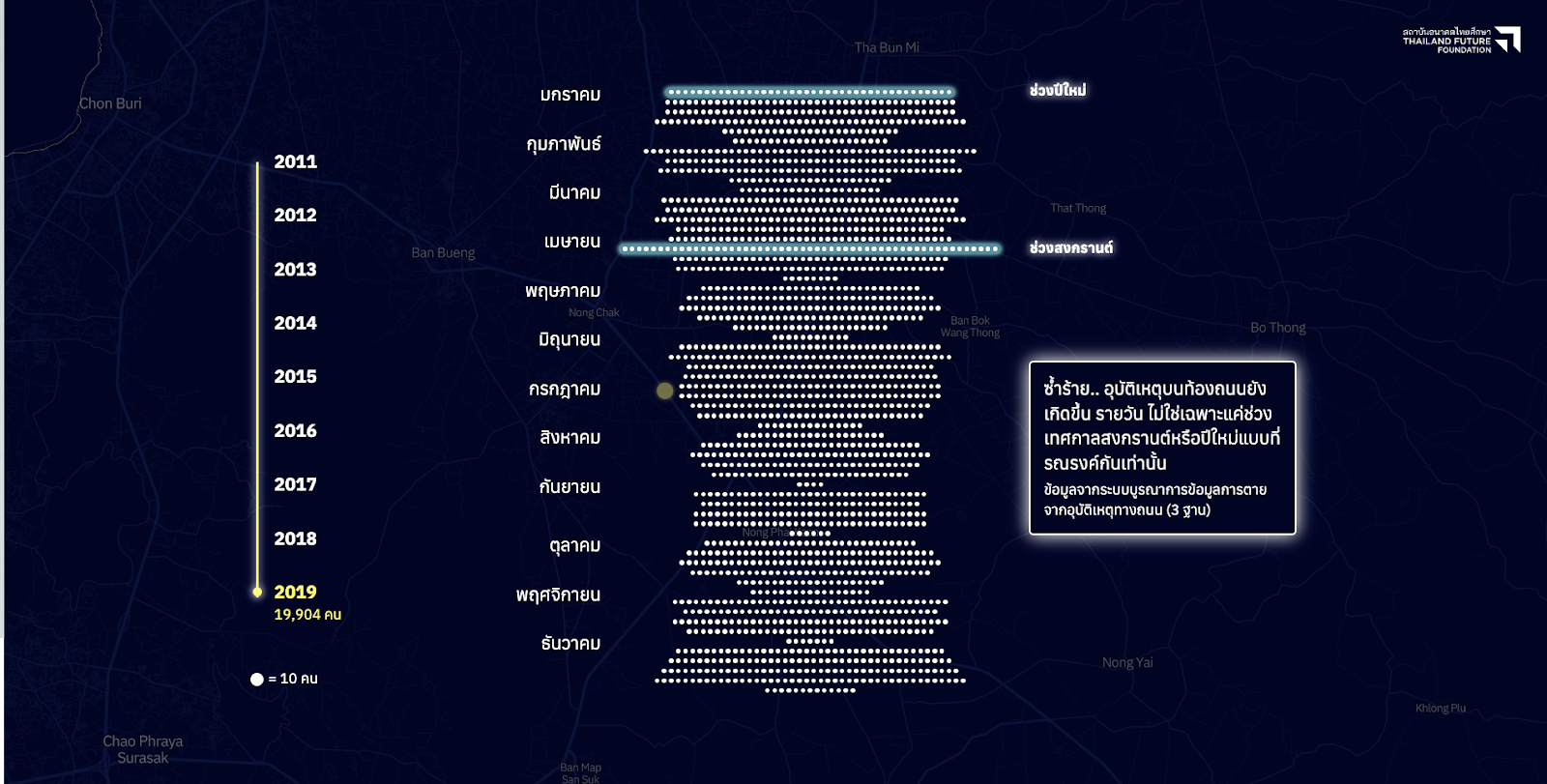Choose 2014 in the year list
The image size is (1547, 784).
pos(295,324)
